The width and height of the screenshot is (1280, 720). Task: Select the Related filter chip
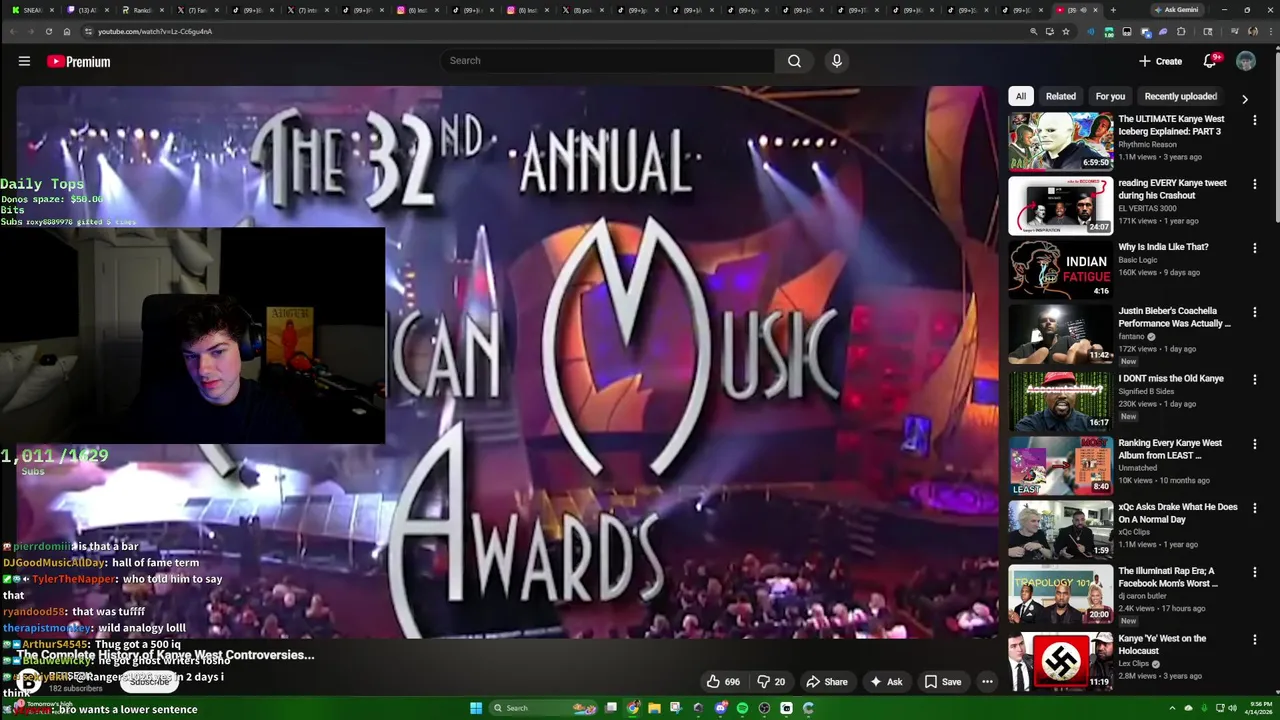pyautogui.click(x=1061, y=96)
